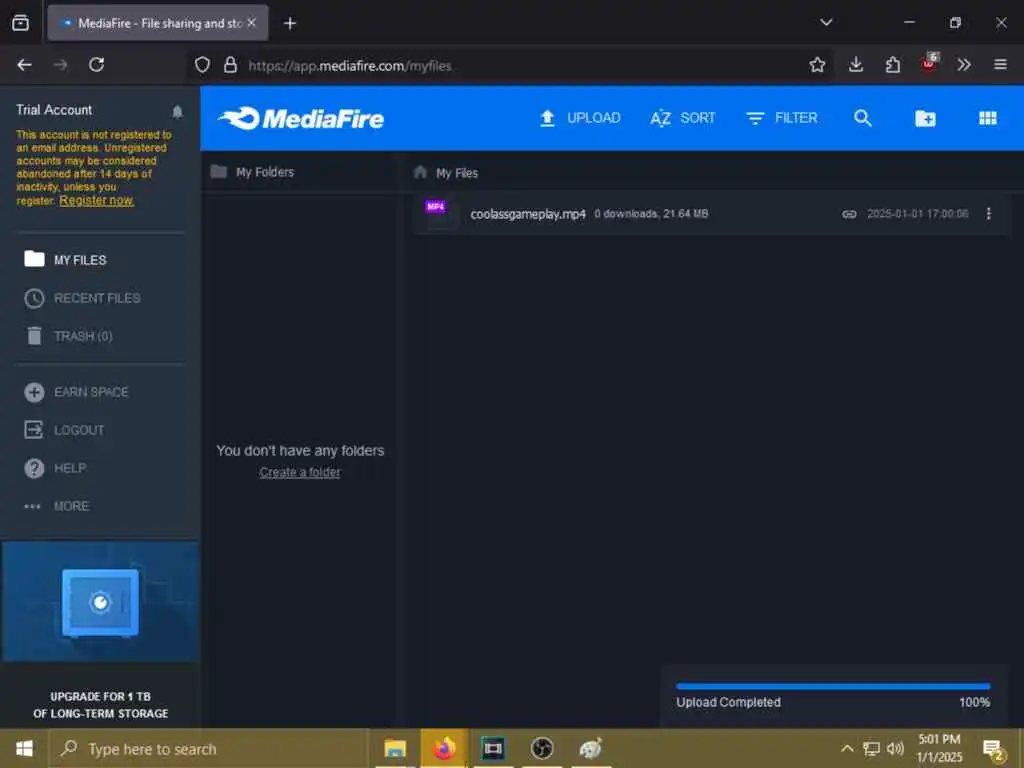This screenshot has height=768, width=1024.
Task: Expand the More menu in sidebar
Action: (56, 506)
